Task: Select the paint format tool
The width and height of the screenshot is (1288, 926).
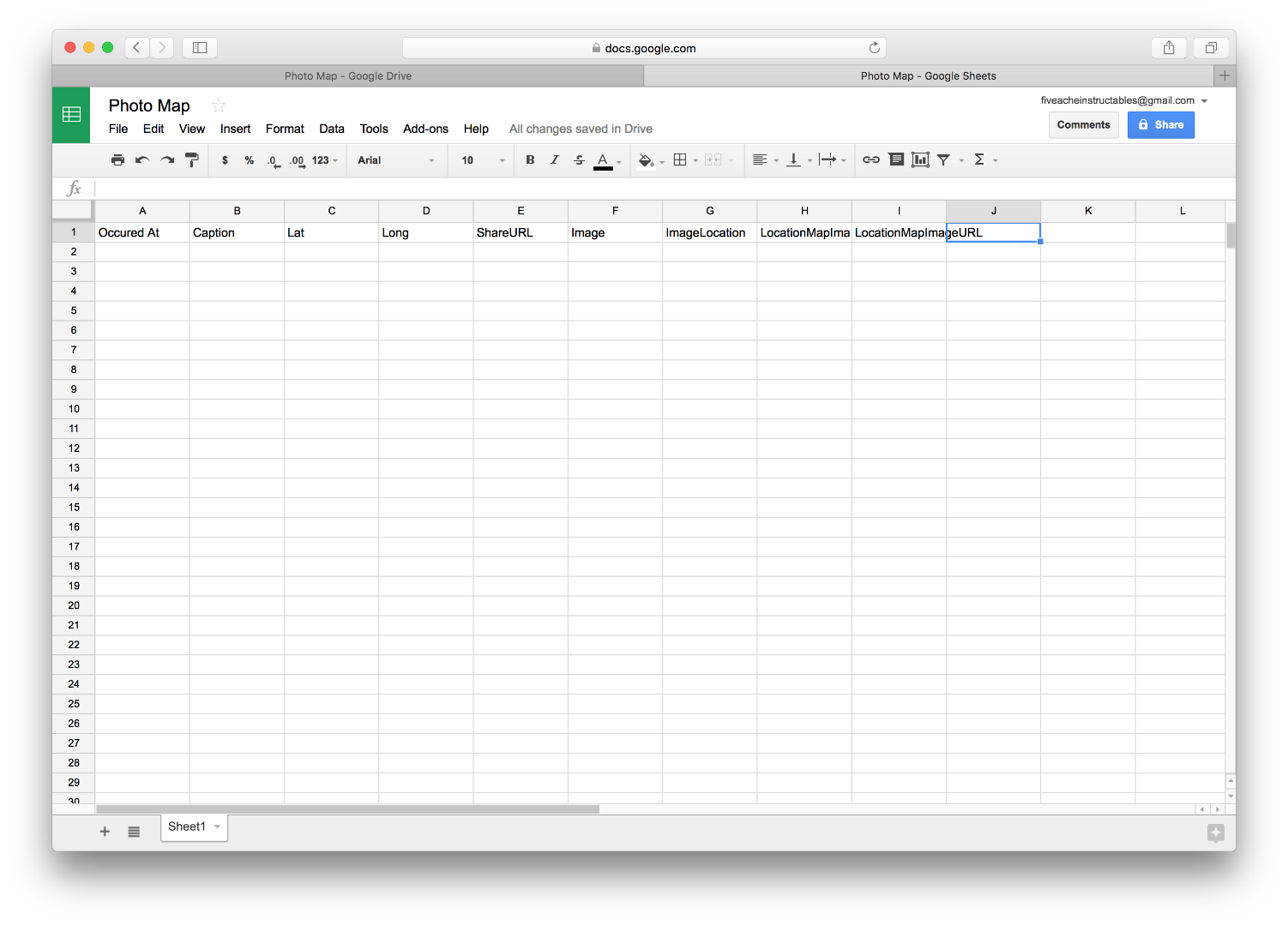Action: (x=192, y=160)
